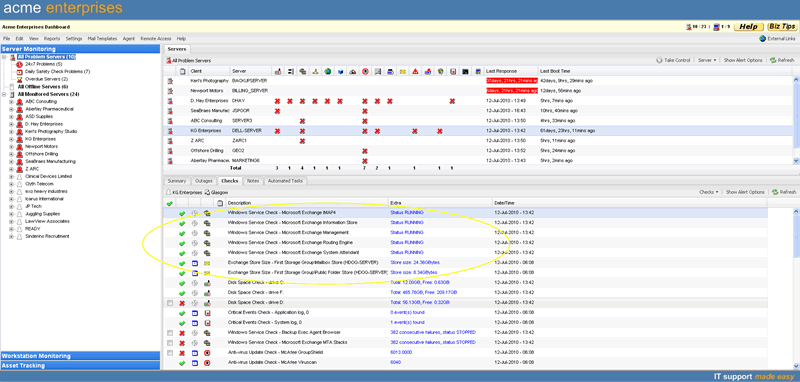The height and width of the screenshot is (382, 800).
Task: Expand the KG Enterprises tree node
Action: pyautogui.click(x=11, y=139)
